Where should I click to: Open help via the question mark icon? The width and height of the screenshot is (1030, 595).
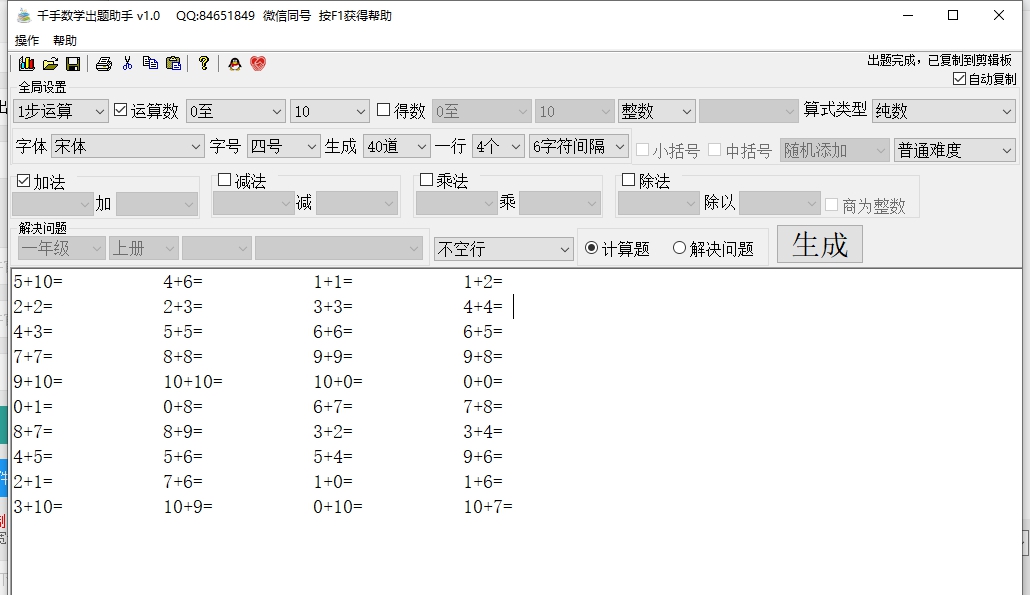pyautogui.click(x=203, y=63)
